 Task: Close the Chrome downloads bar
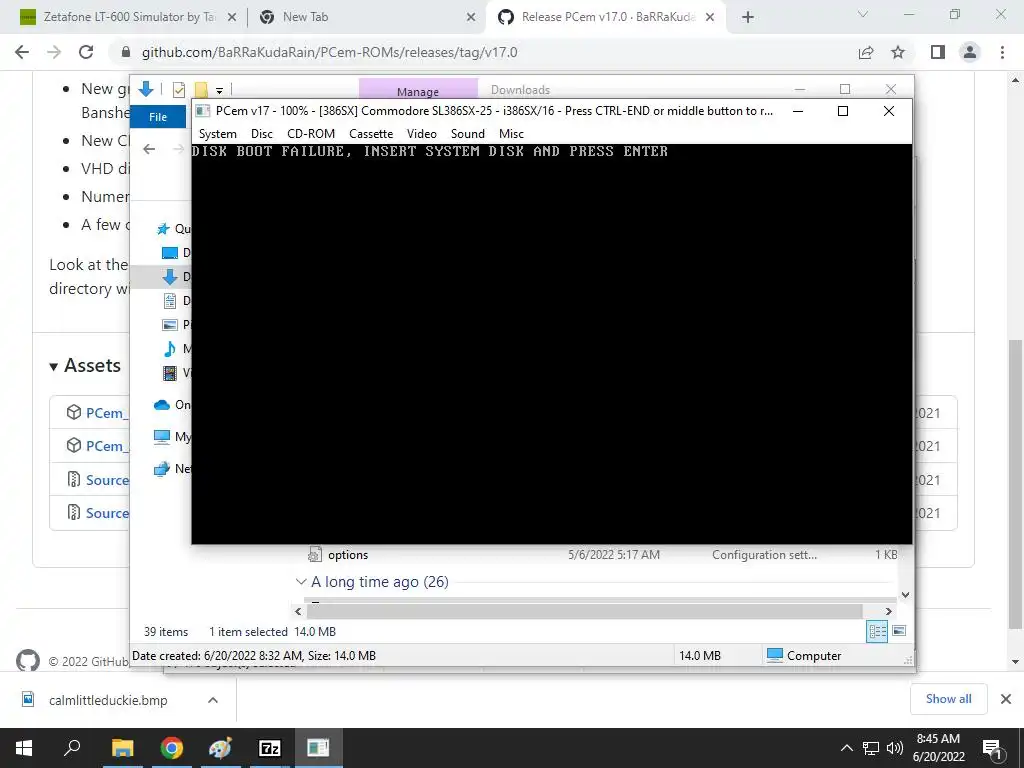pyautogui.click(x=1006, y=699)
